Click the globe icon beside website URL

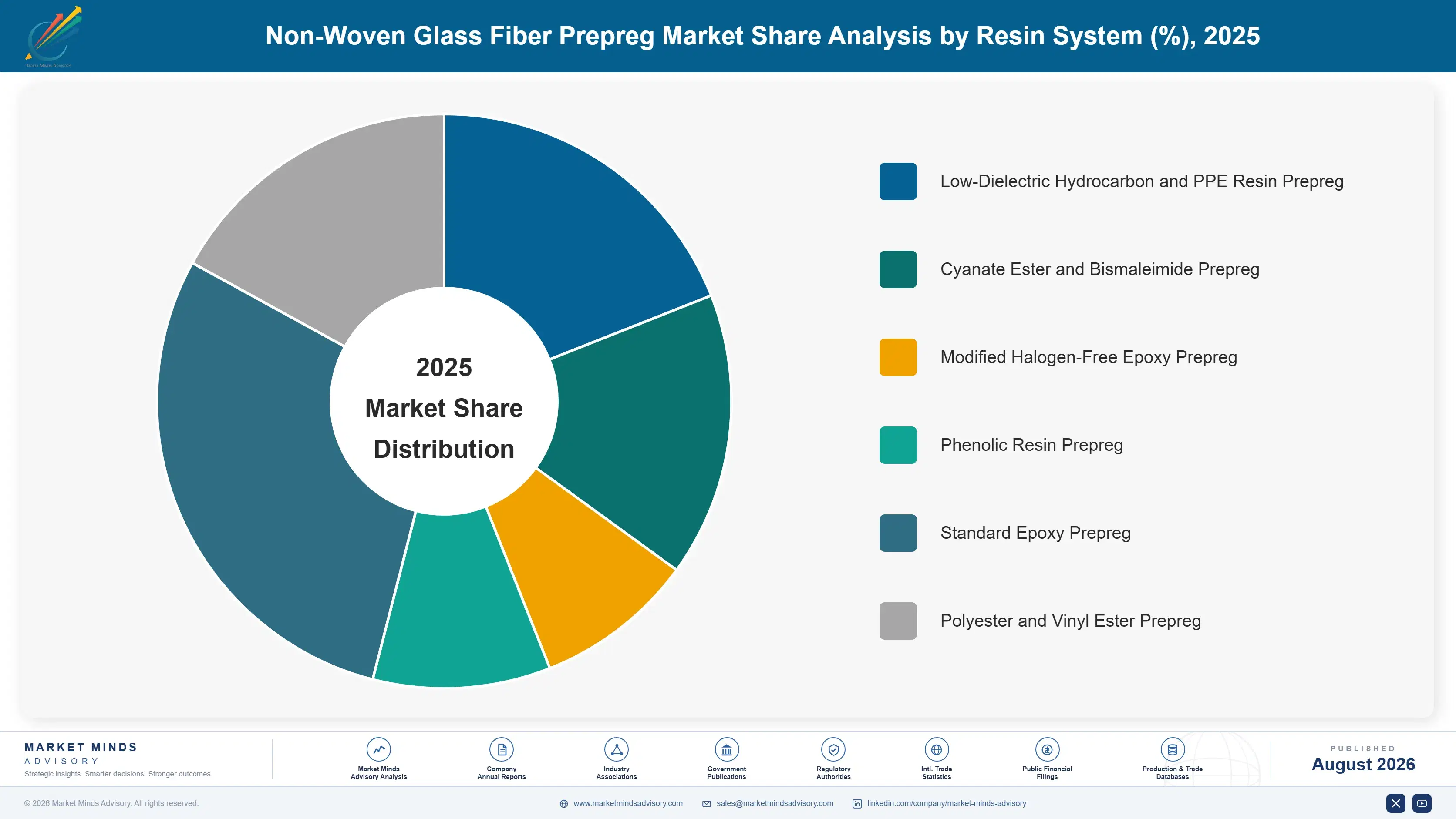coord(563,804)
